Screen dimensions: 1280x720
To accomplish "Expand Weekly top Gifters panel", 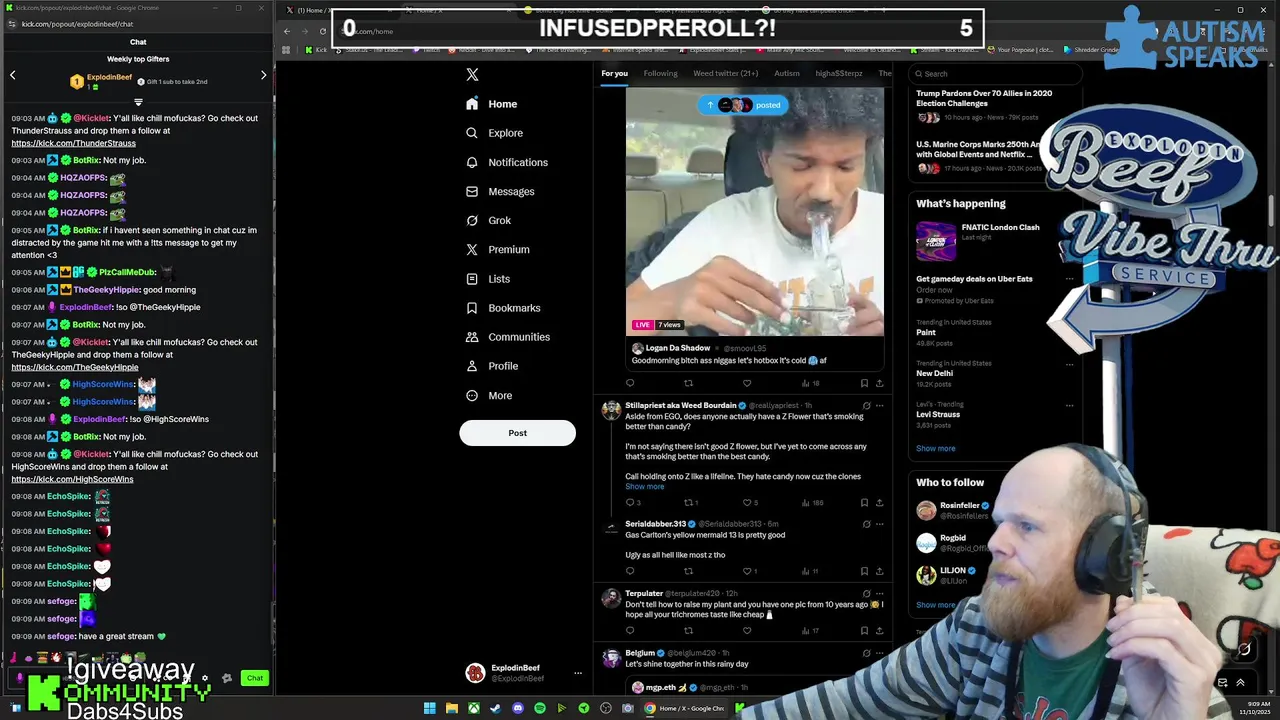I will point(138,102).
